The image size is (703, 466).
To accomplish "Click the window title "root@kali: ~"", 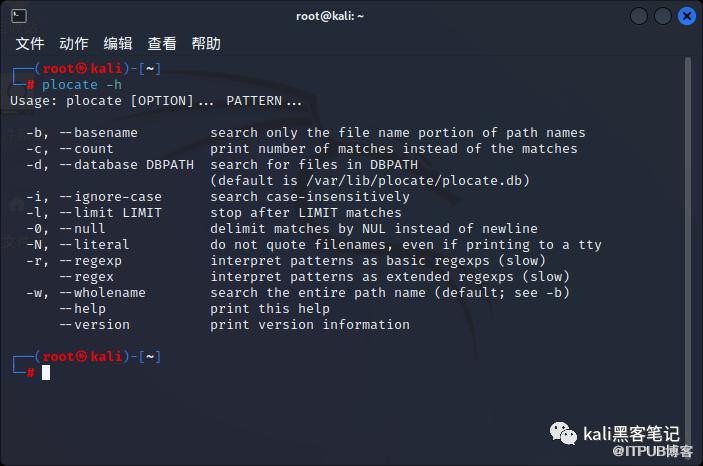I will pos(330,16).
